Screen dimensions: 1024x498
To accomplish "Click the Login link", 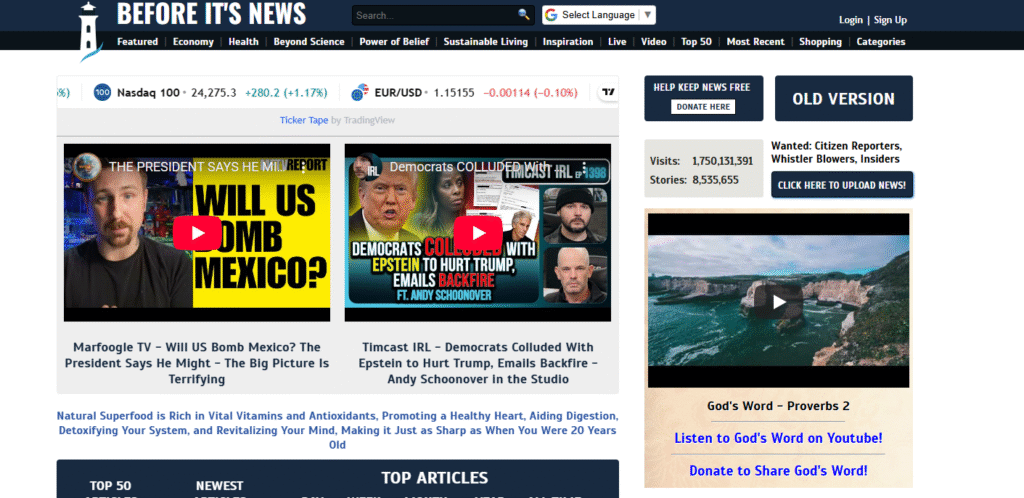I will click(x=851, y=20).
